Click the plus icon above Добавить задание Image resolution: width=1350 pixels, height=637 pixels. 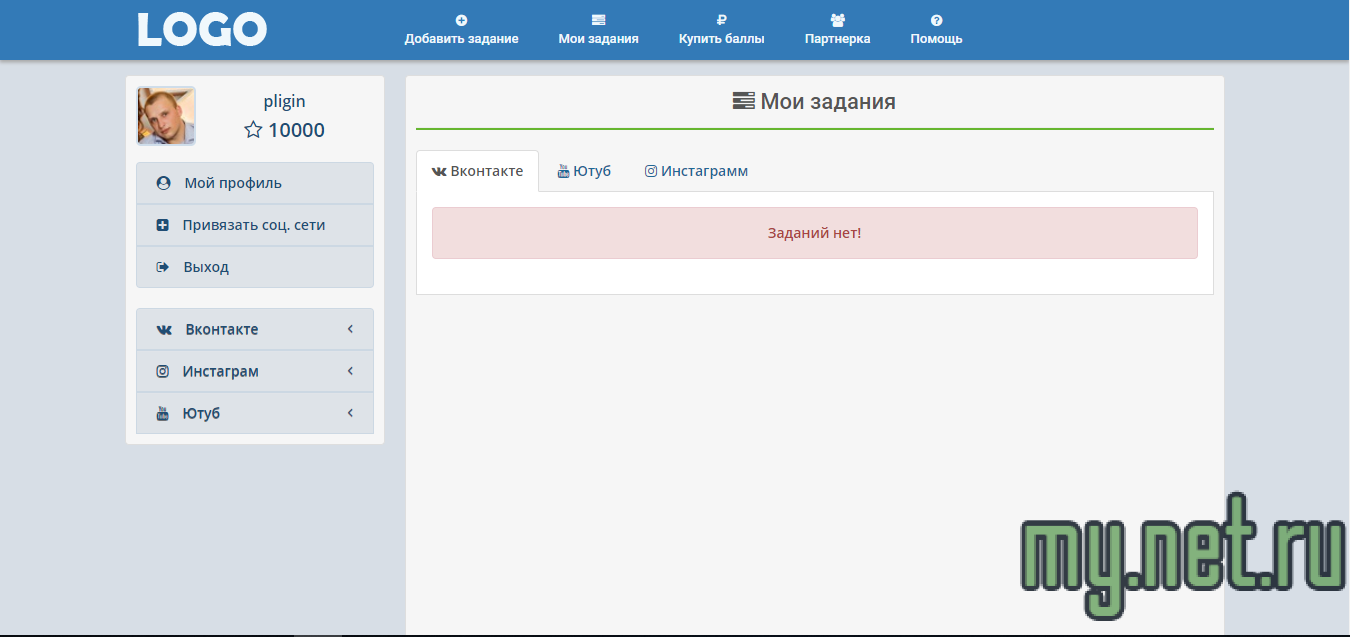(461, 20)
